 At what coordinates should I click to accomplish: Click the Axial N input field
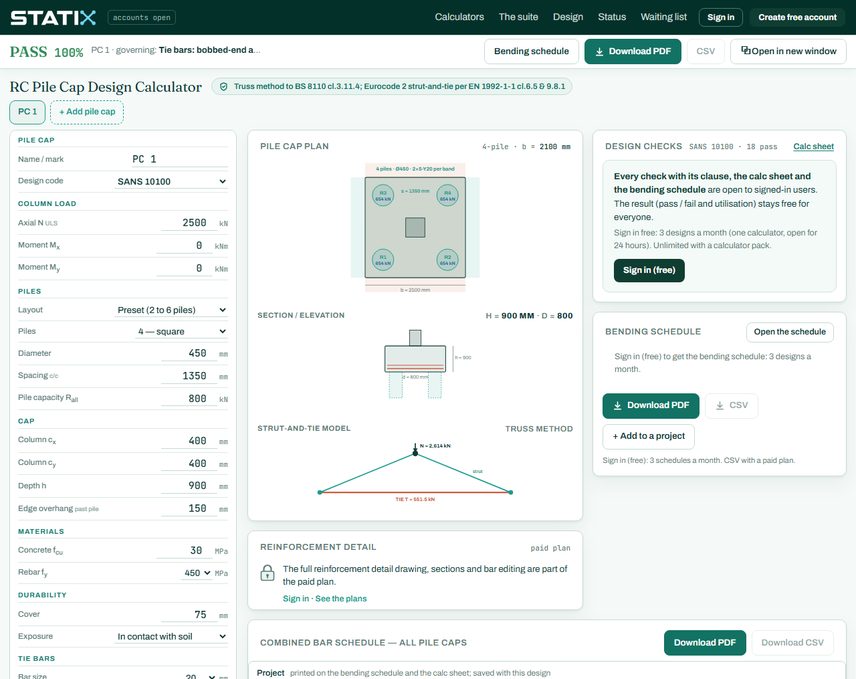click(x=186, y=223)
